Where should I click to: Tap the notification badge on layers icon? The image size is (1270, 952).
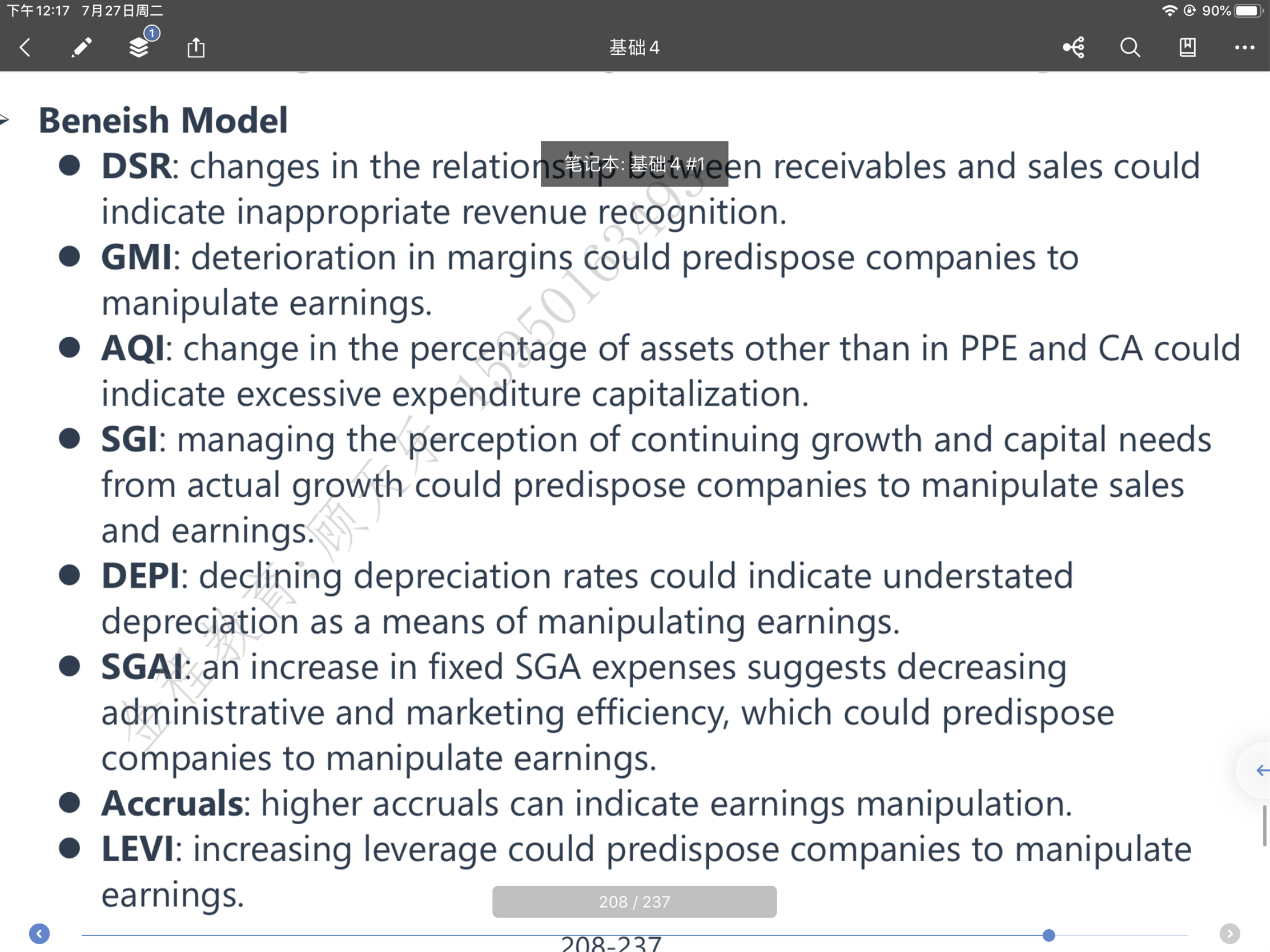point(151,33)
